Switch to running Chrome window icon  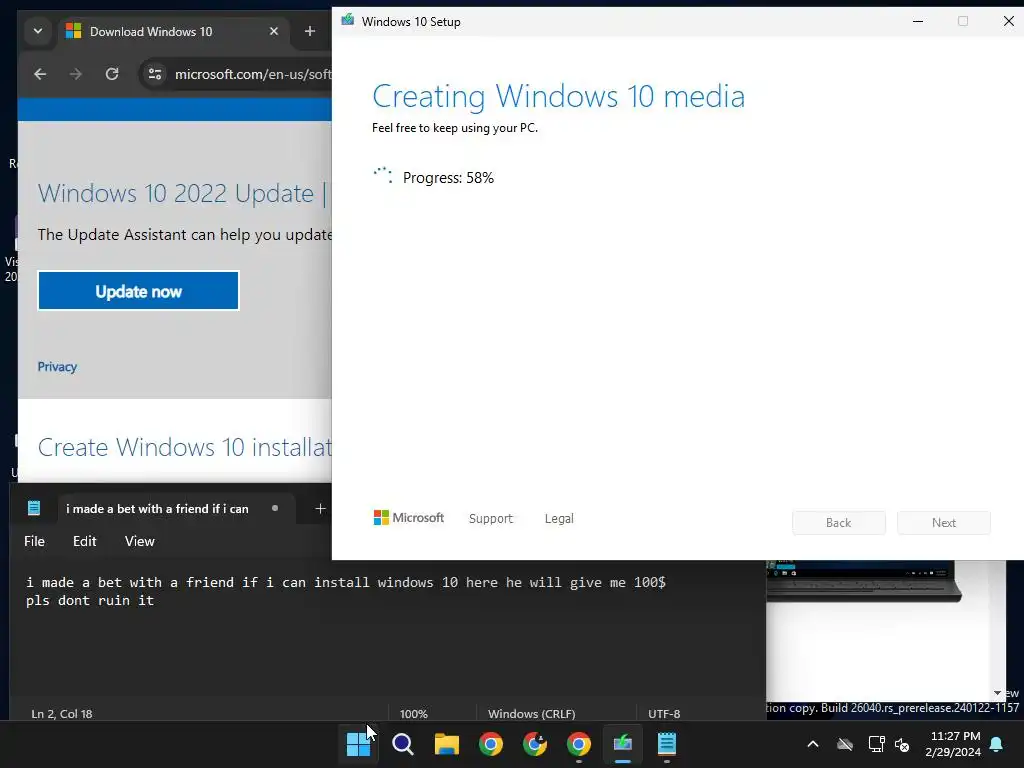point(579,744)
